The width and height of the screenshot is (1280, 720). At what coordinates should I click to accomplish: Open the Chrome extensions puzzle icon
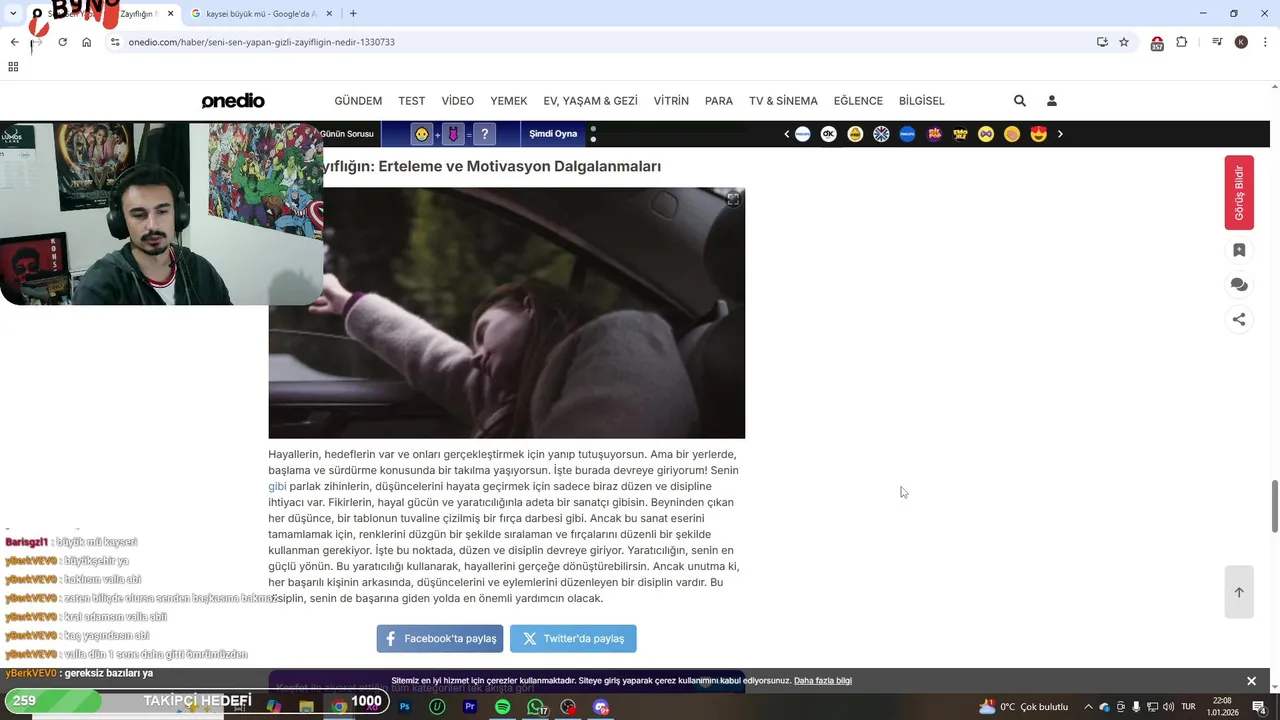pos(1181,42)
